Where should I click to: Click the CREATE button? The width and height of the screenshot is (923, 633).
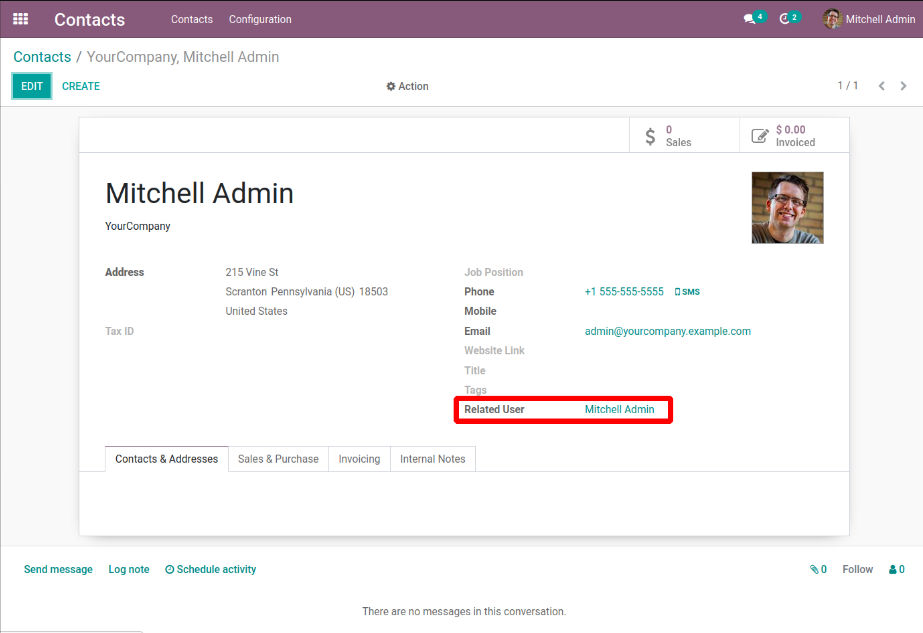(81, 86)
